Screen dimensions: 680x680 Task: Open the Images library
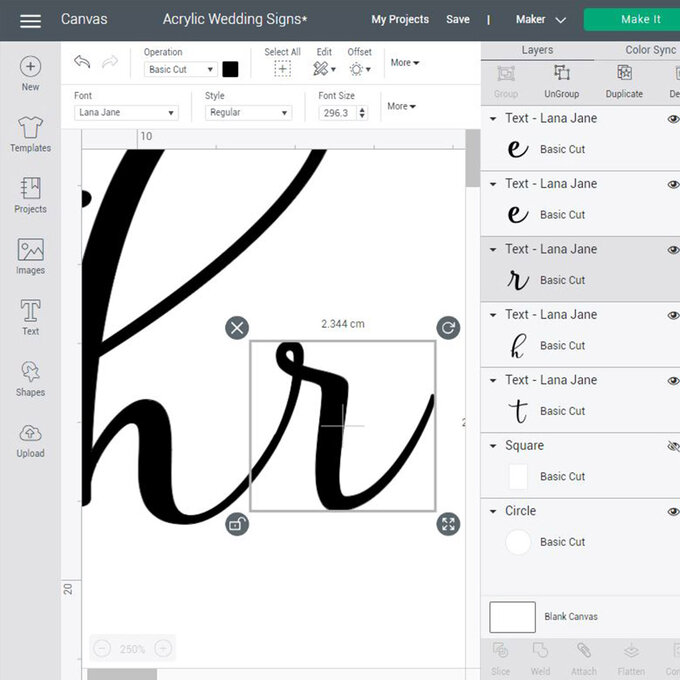pyautogui.click(x=30, y=256)
